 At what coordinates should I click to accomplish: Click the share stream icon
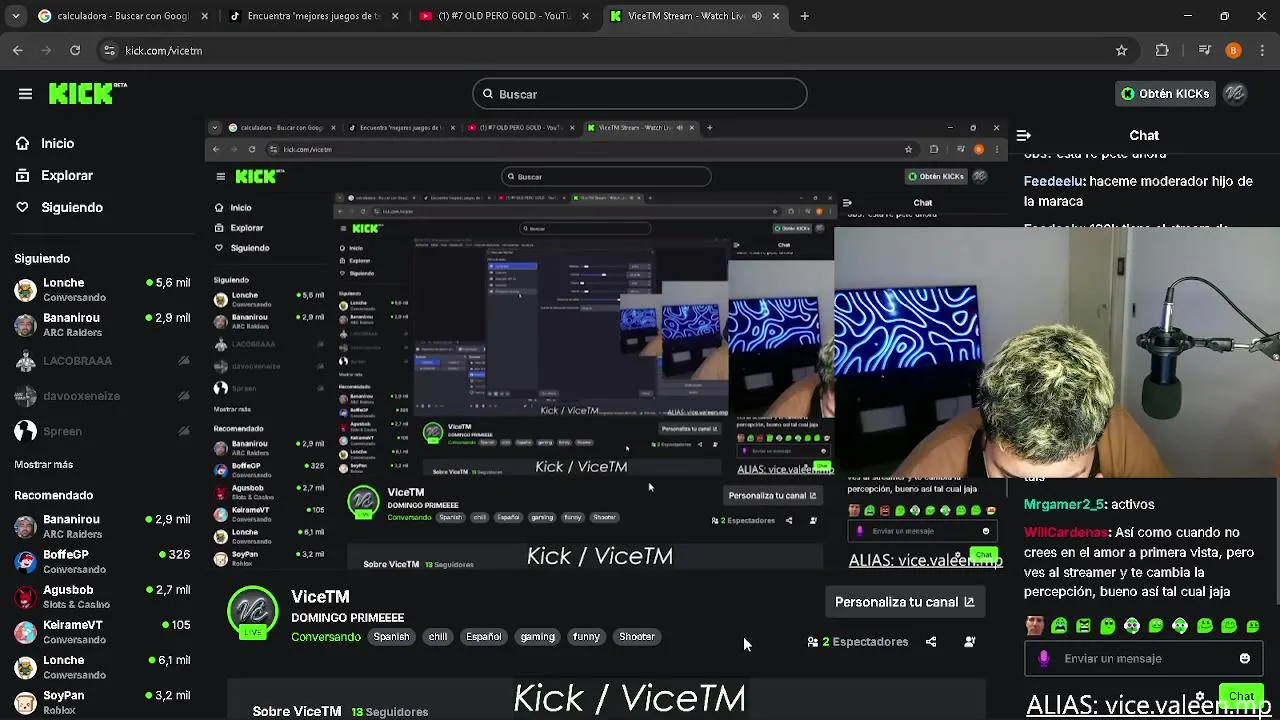click(931, 642)
